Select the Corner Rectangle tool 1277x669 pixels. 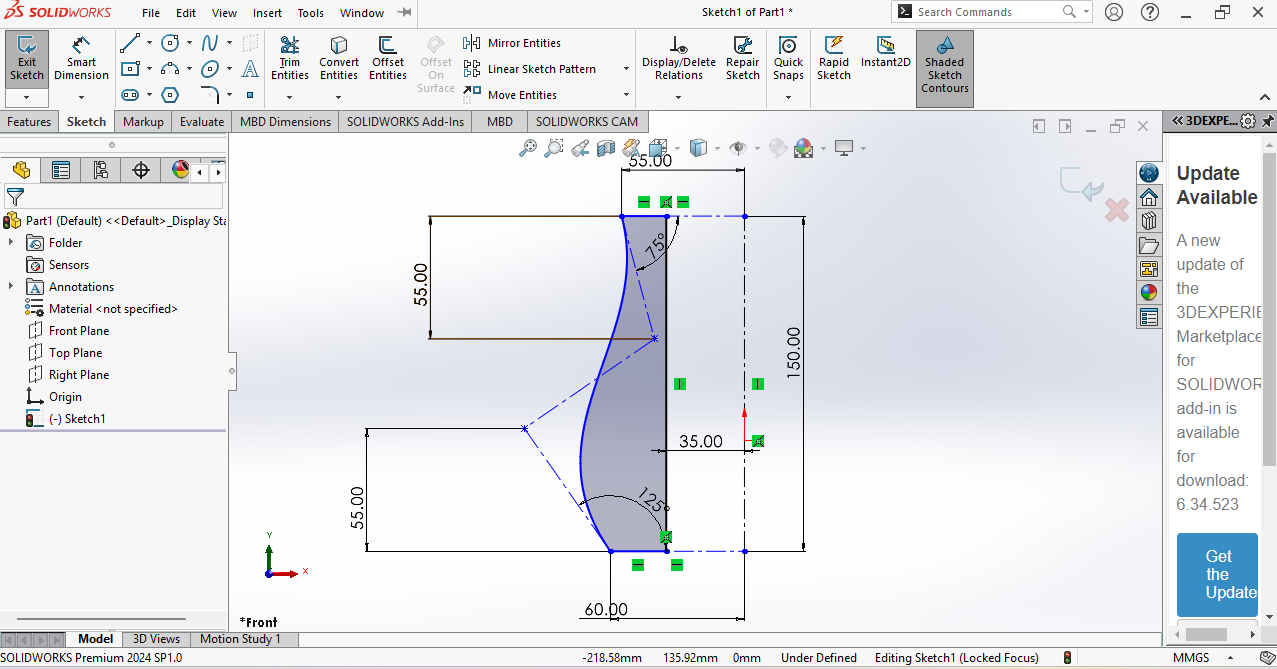pos(130,69)
